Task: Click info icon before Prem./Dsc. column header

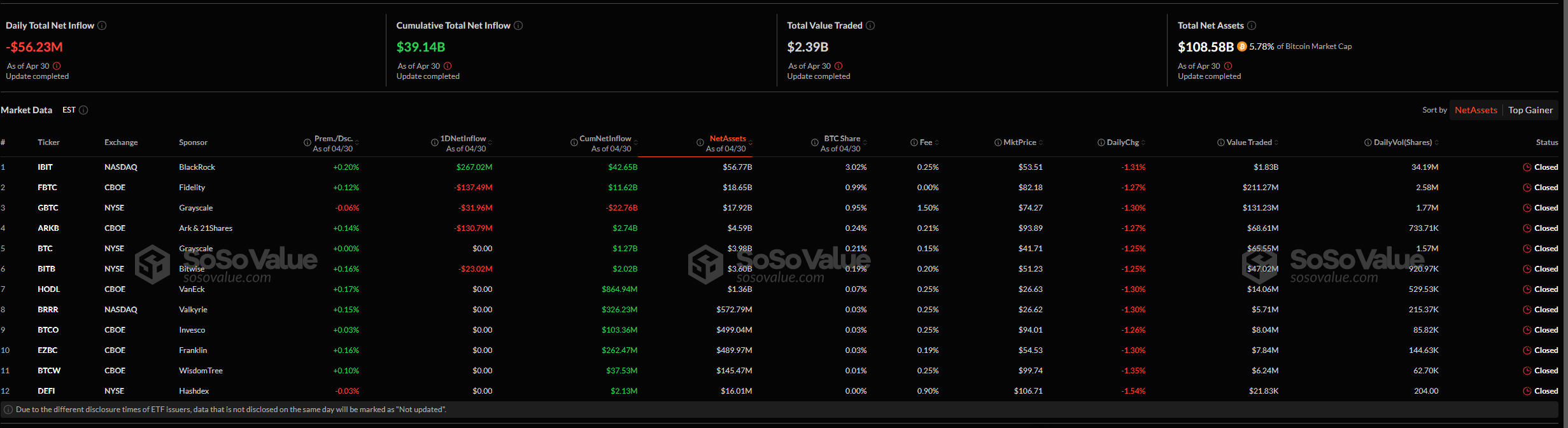Action: [307, 143]
